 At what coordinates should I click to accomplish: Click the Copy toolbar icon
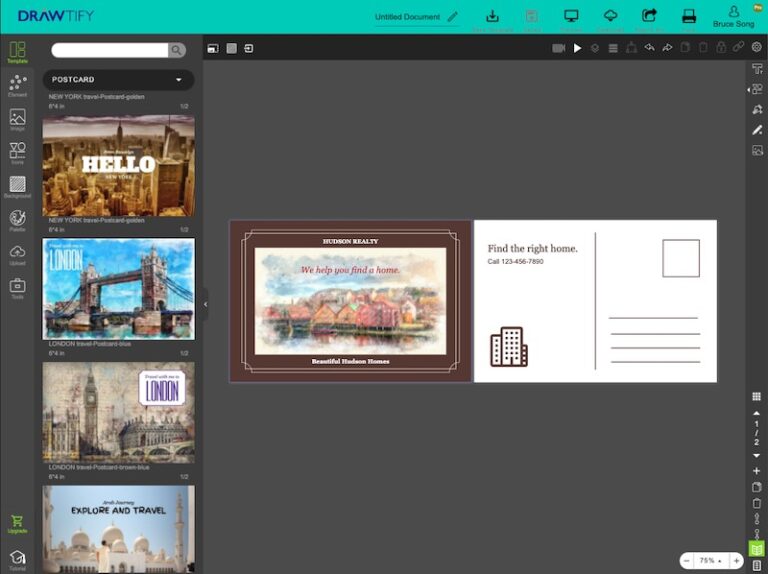pyautogui.click(x=685, y=48)
